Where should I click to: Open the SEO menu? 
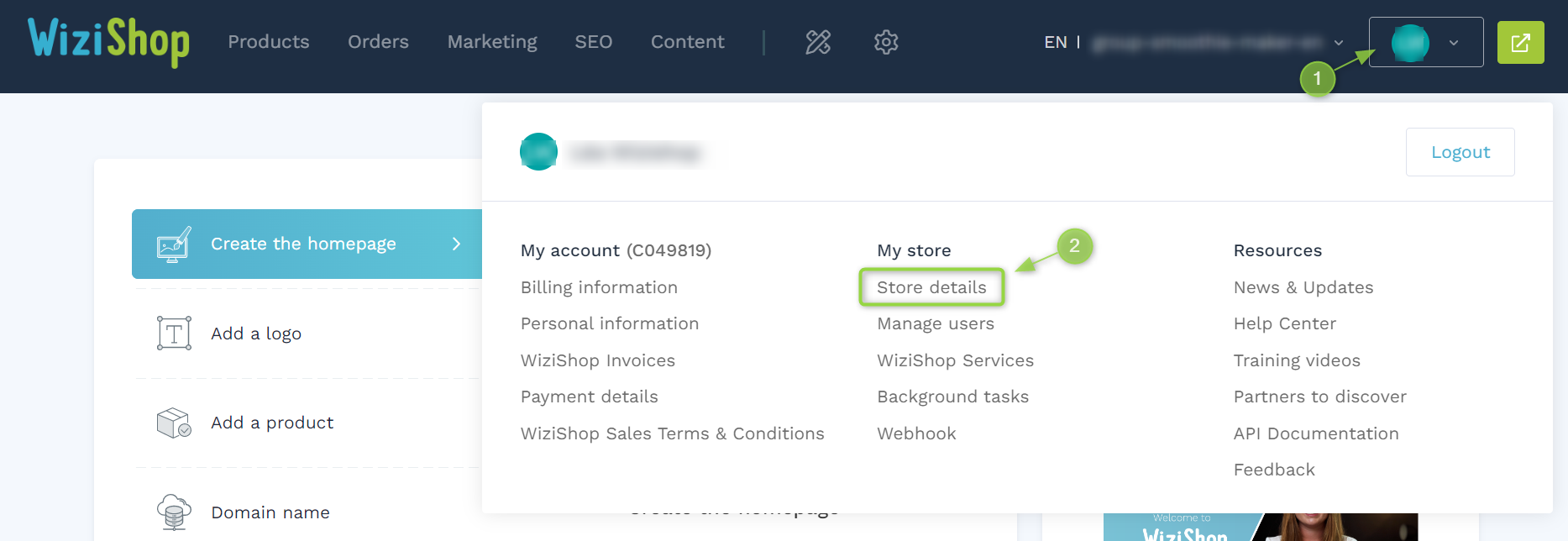pyautogui.click(x=594, y=42)
